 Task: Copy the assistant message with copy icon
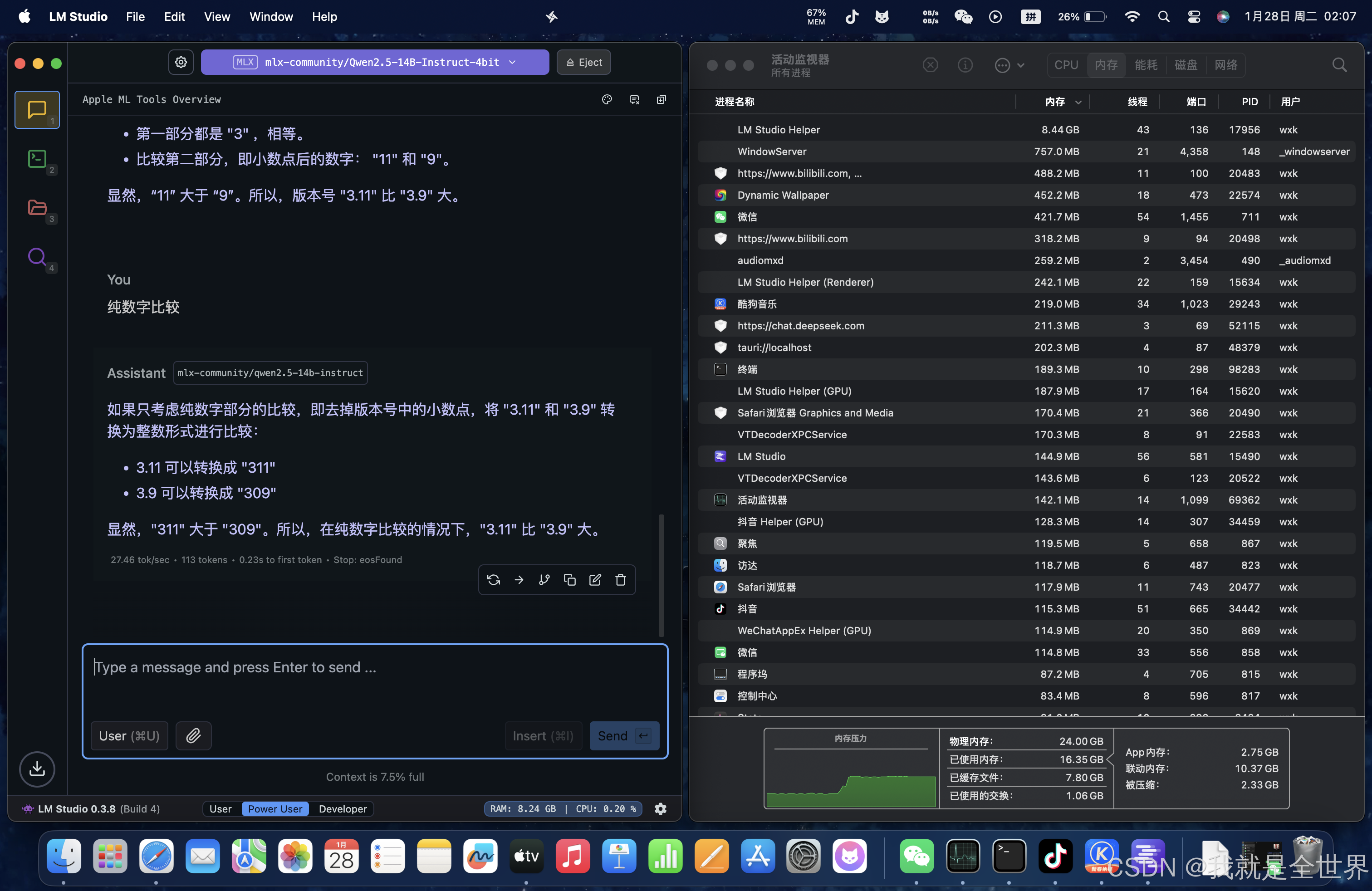(569, 580)
